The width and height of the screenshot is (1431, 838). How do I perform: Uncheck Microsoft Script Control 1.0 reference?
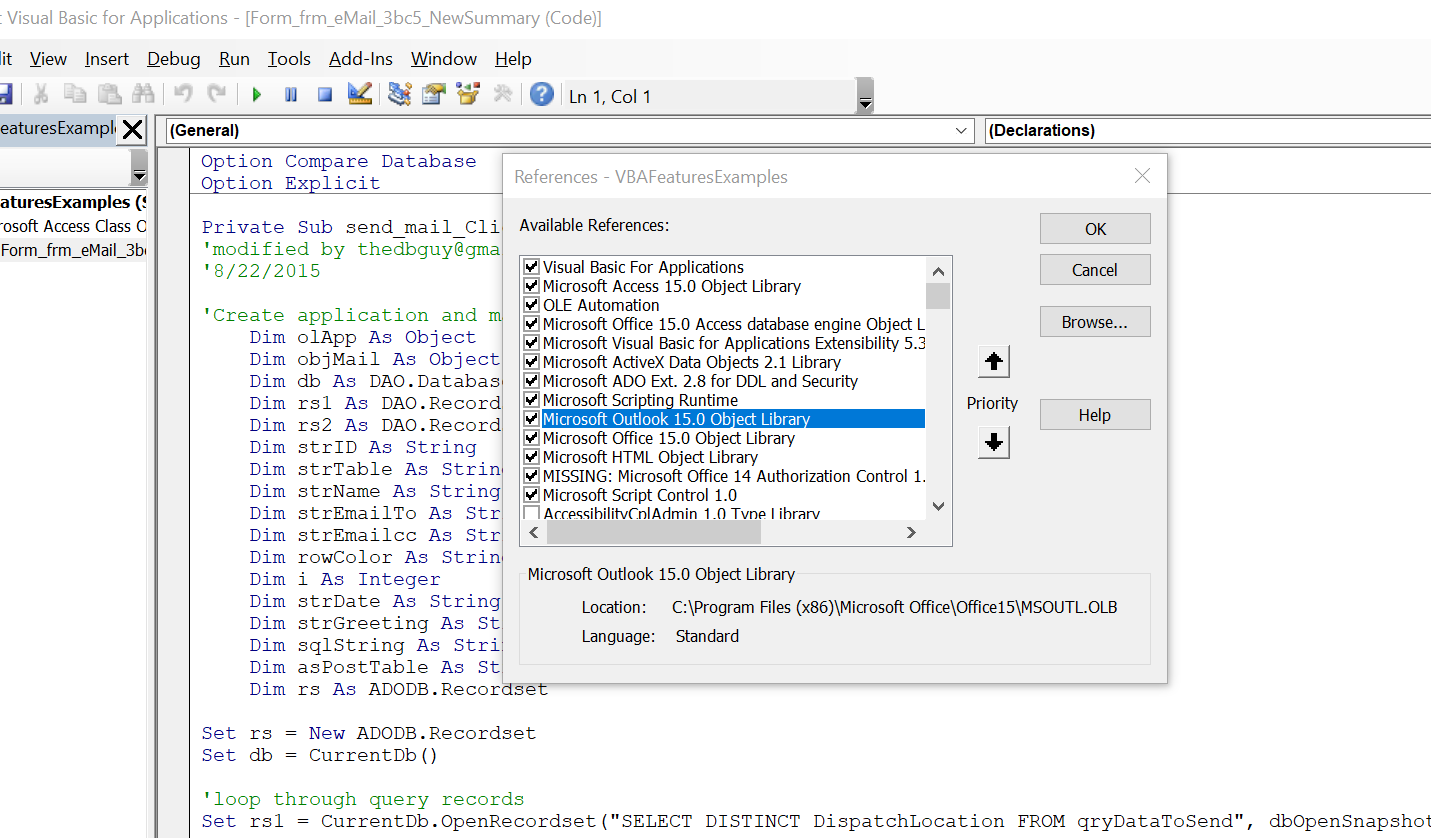pyautogui.click(x=531, y=495)
